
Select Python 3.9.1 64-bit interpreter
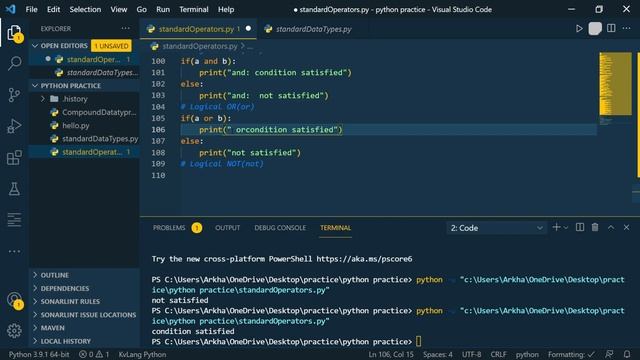39,354
